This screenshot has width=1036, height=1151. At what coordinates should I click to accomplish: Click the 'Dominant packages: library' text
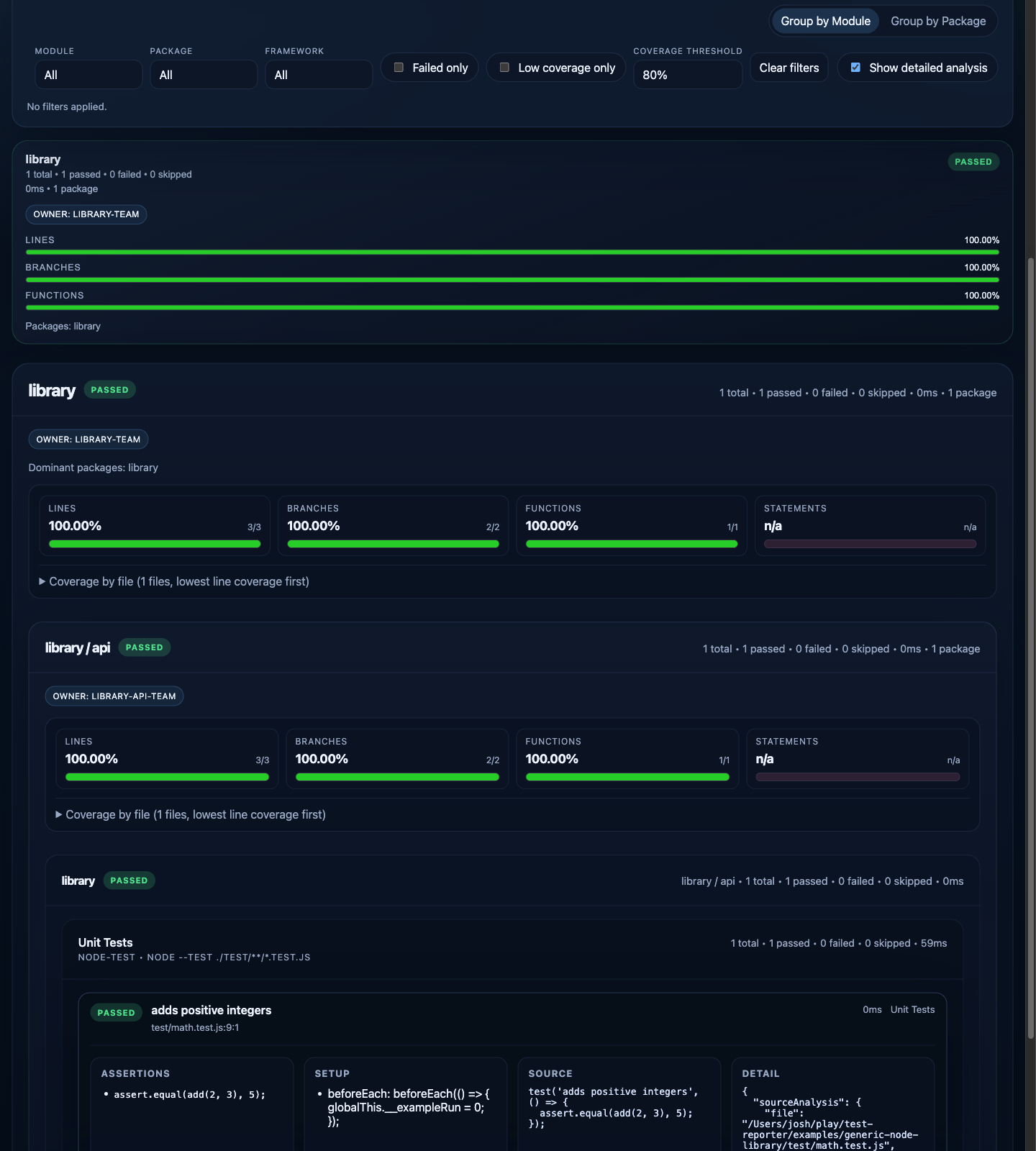[x=94, y=468]
